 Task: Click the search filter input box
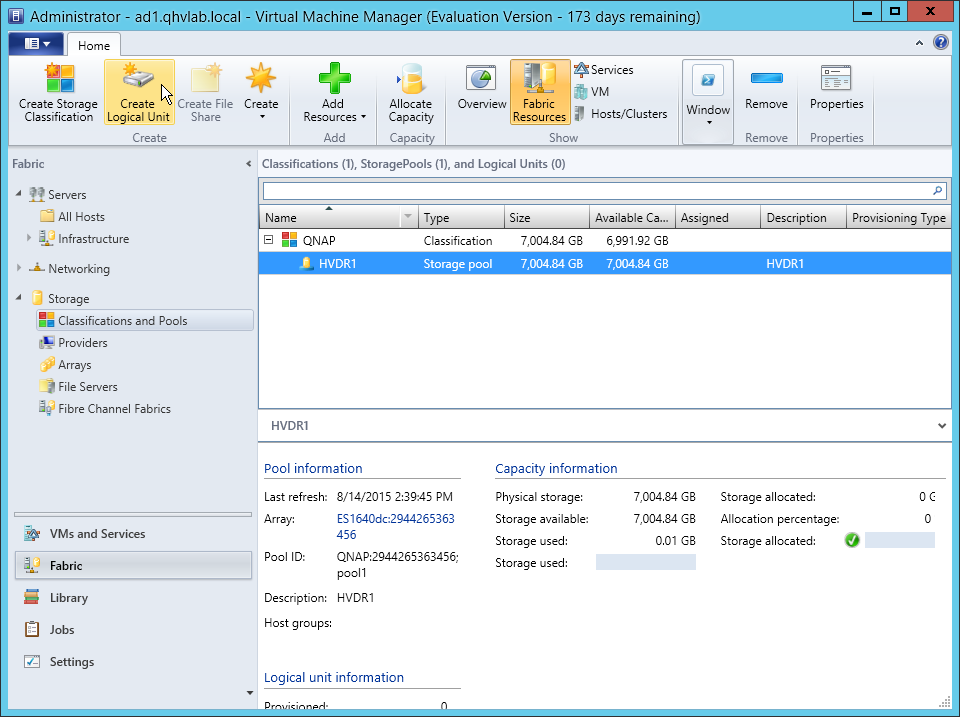coord(595,190)
